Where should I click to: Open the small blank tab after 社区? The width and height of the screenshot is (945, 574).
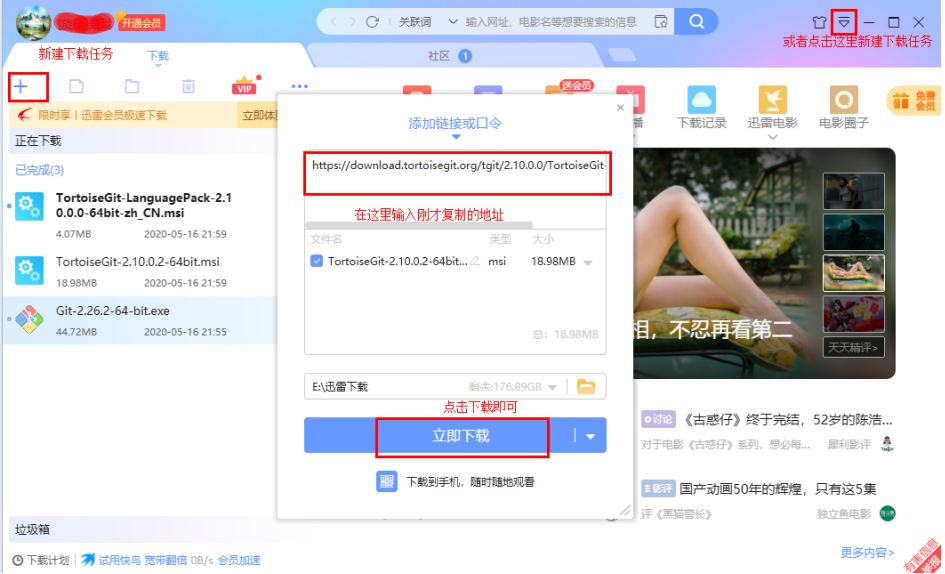[x=622, y=55]
